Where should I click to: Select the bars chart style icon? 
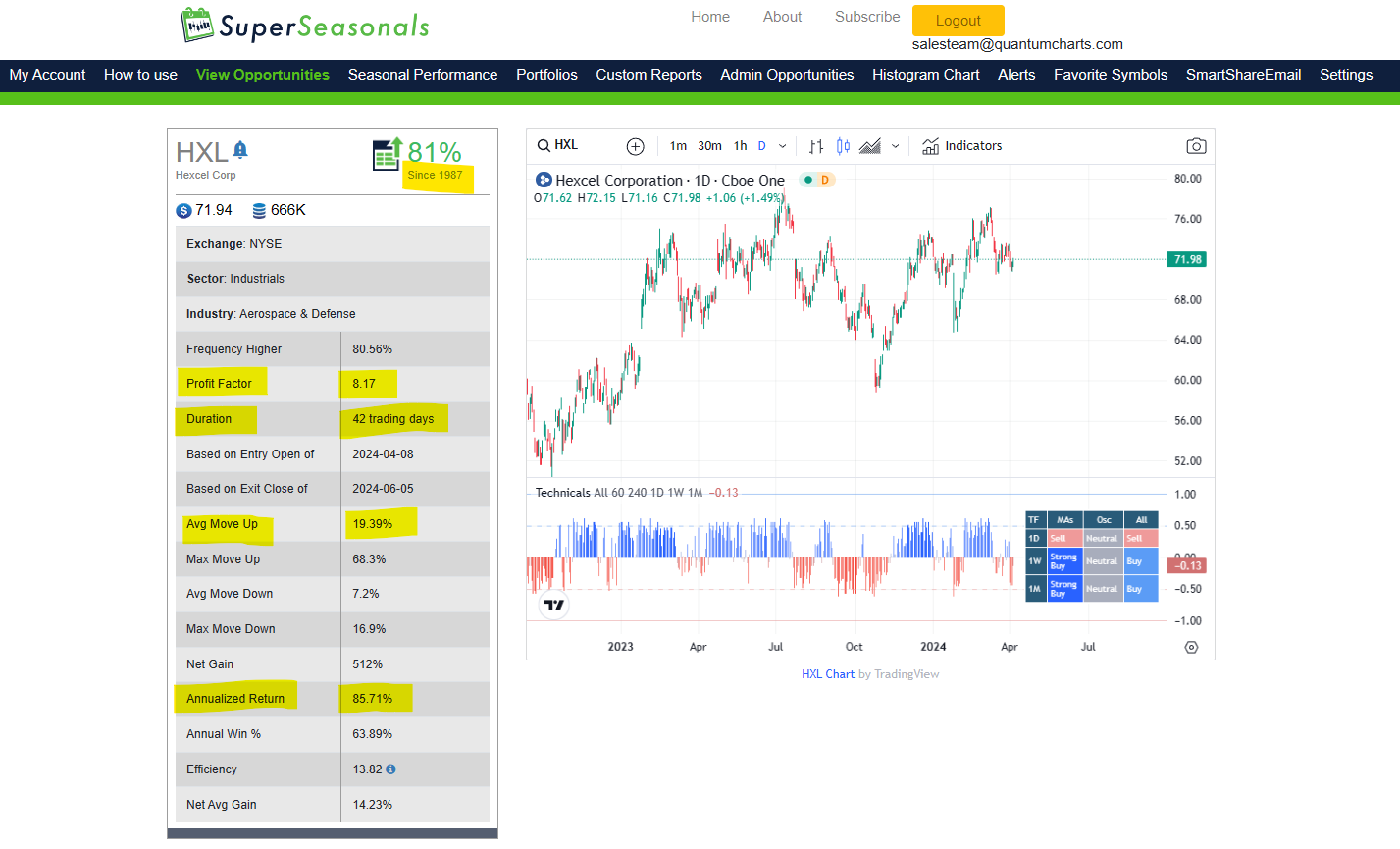[816, 146]
